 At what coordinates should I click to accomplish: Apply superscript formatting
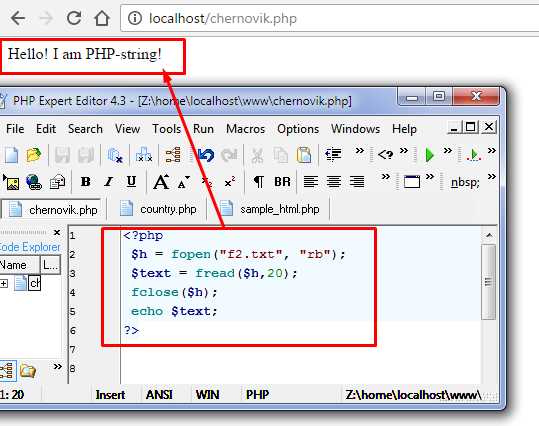tap(230, 182)
